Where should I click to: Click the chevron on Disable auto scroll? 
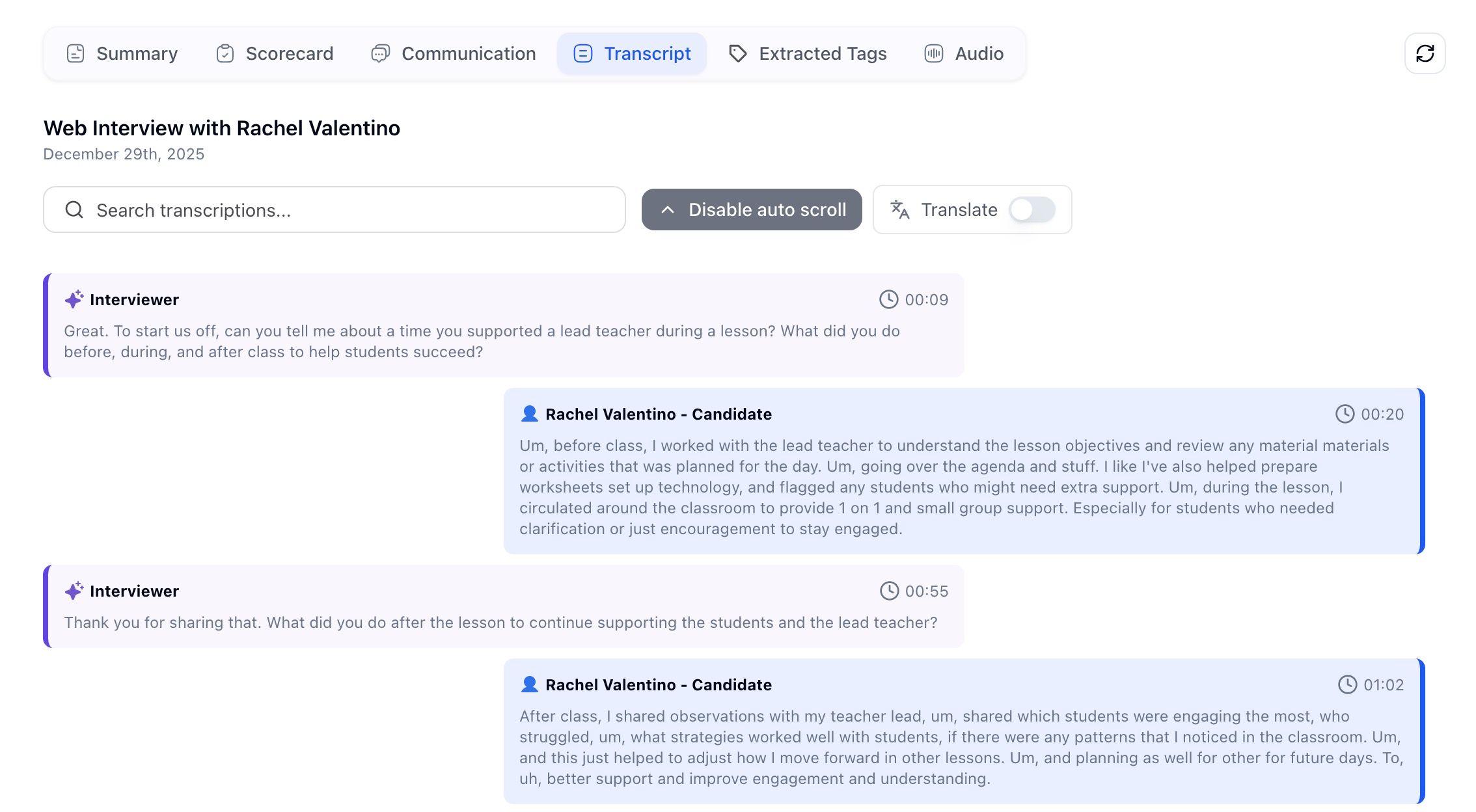(667, 210)
